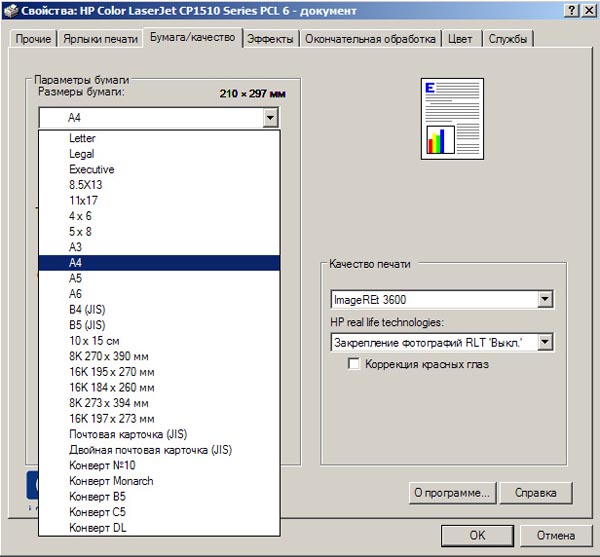Open the Закрепление фотографий RLT dropdown

pyautogui.click(x=545, y=342)
